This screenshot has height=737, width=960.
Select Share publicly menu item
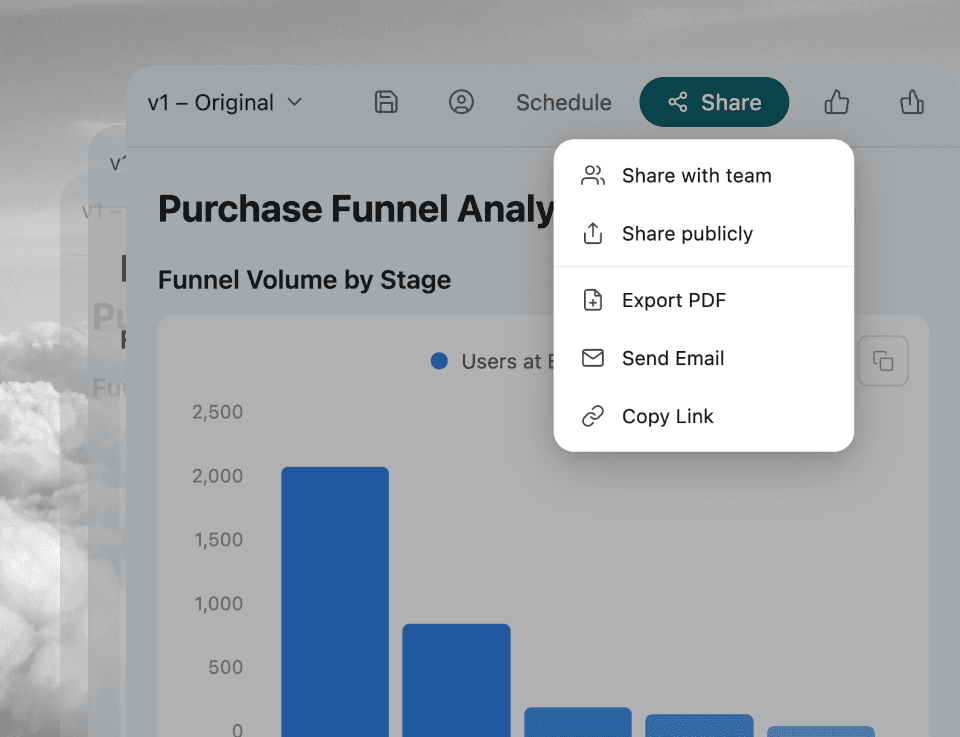tap(703, 234)
